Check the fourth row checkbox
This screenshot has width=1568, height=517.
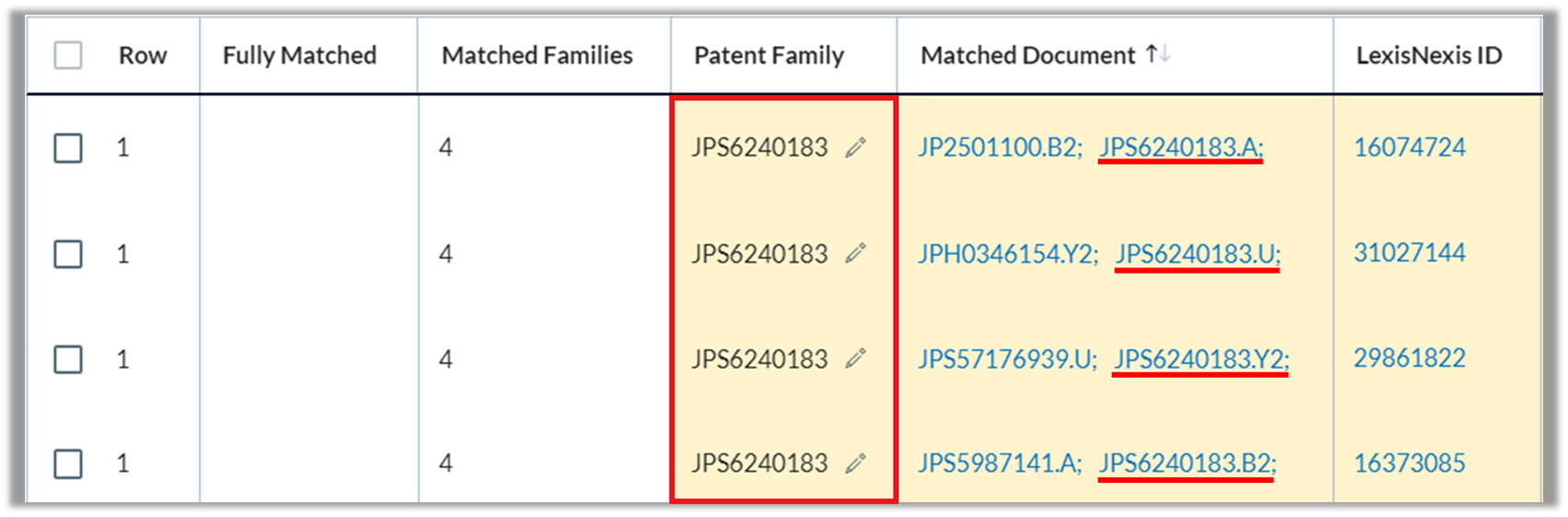point(68,464)
